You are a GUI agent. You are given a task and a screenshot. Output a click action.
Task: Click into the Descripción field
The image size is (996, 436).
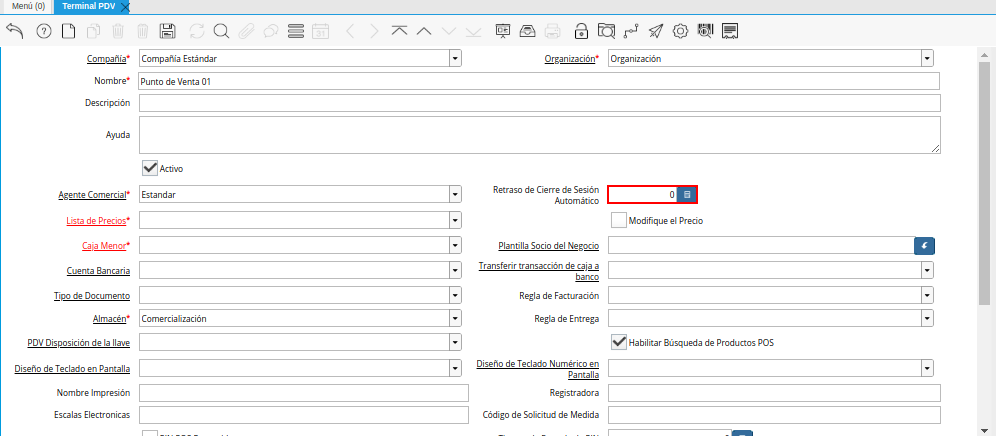coord(539,102)
